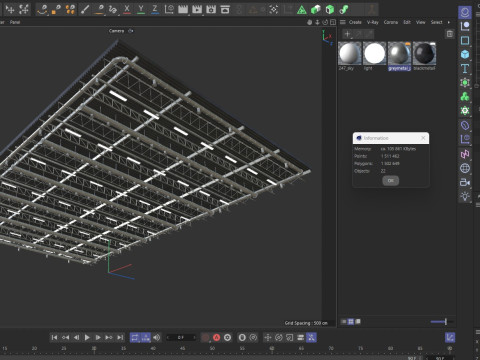Click the rectangle spline icon in side palette
Screen dimensions: 480x360
(465, 40)
